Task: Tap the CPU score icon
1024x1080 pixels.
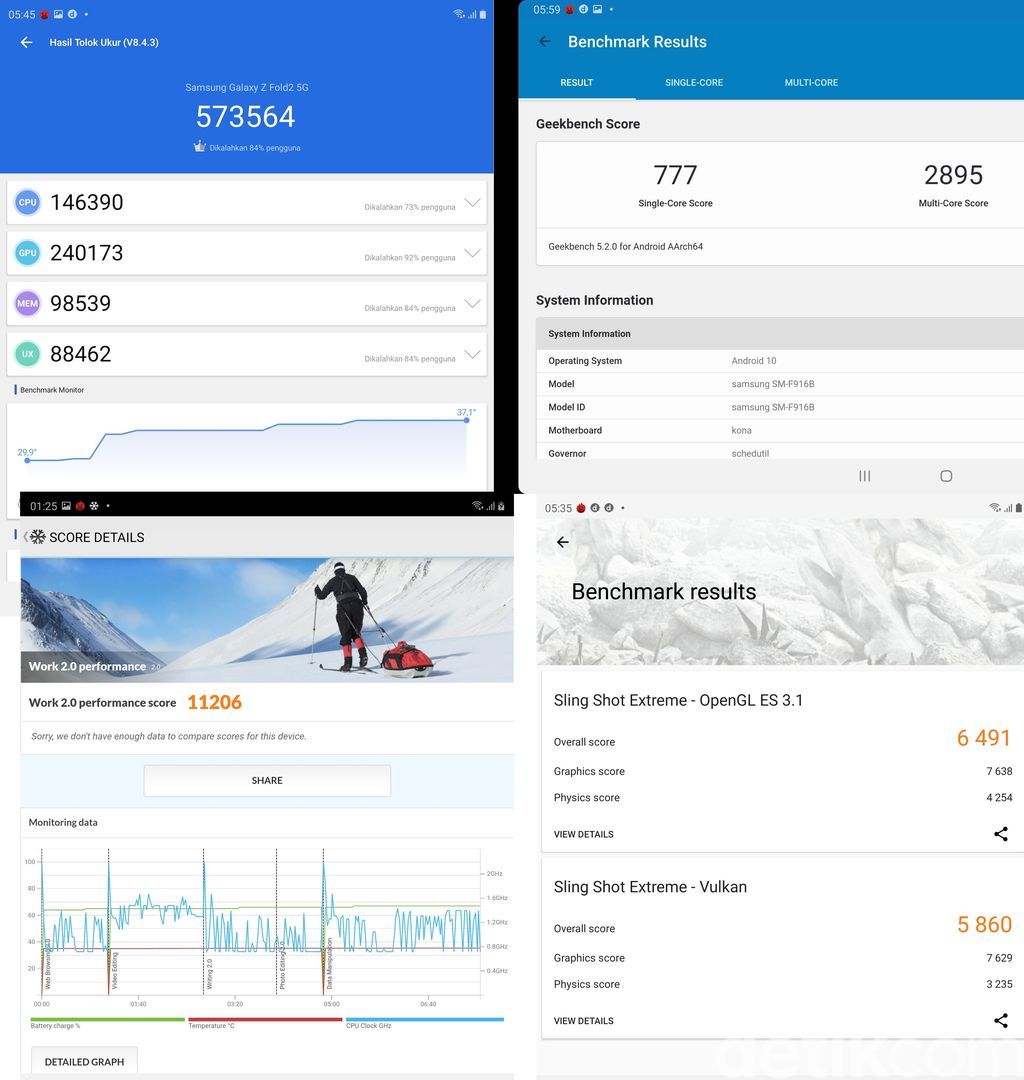Action: point(28,202)
